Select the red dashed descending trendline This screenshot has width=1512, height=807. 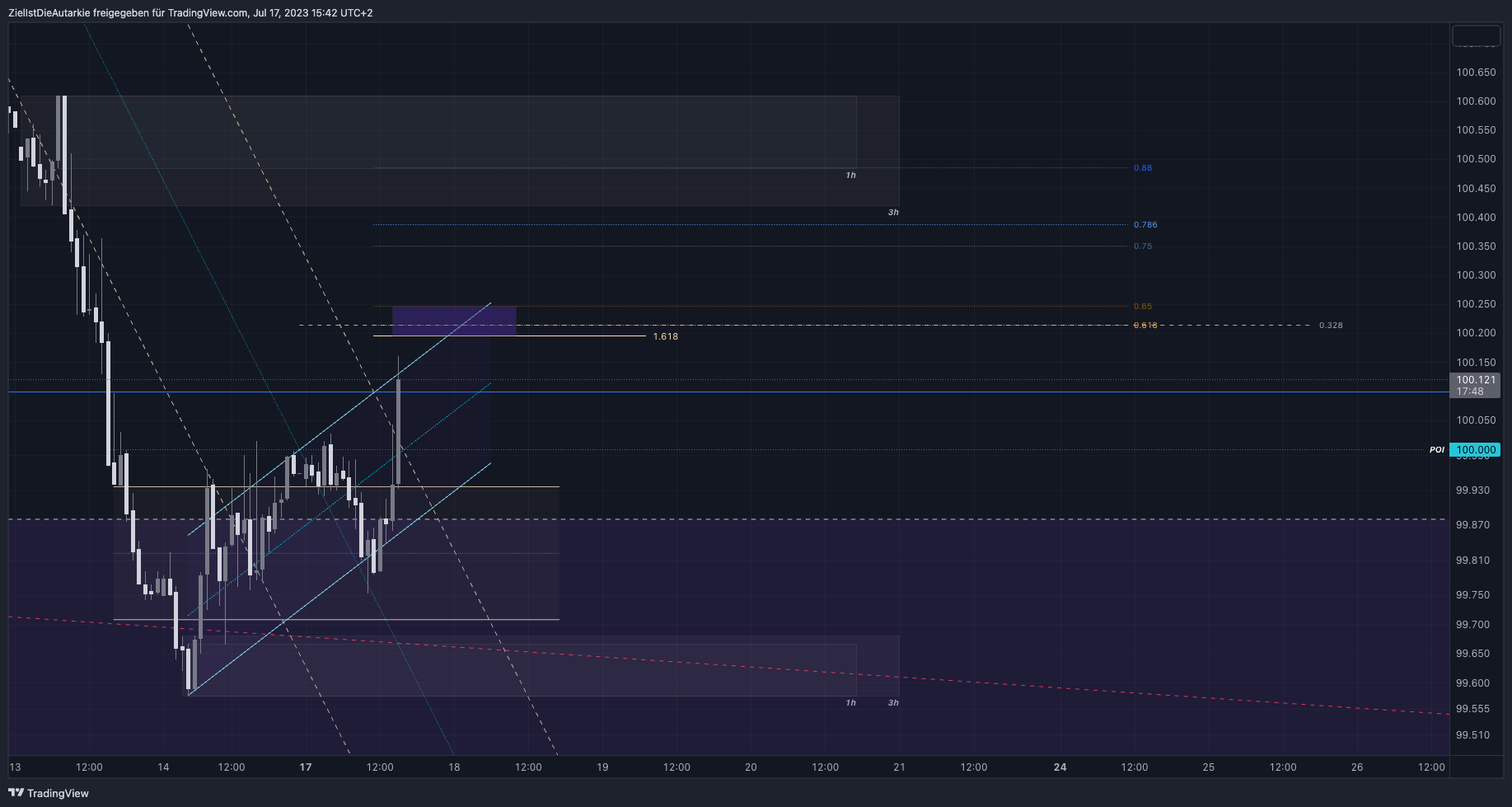pyautogui.click(x=728, y=666)
